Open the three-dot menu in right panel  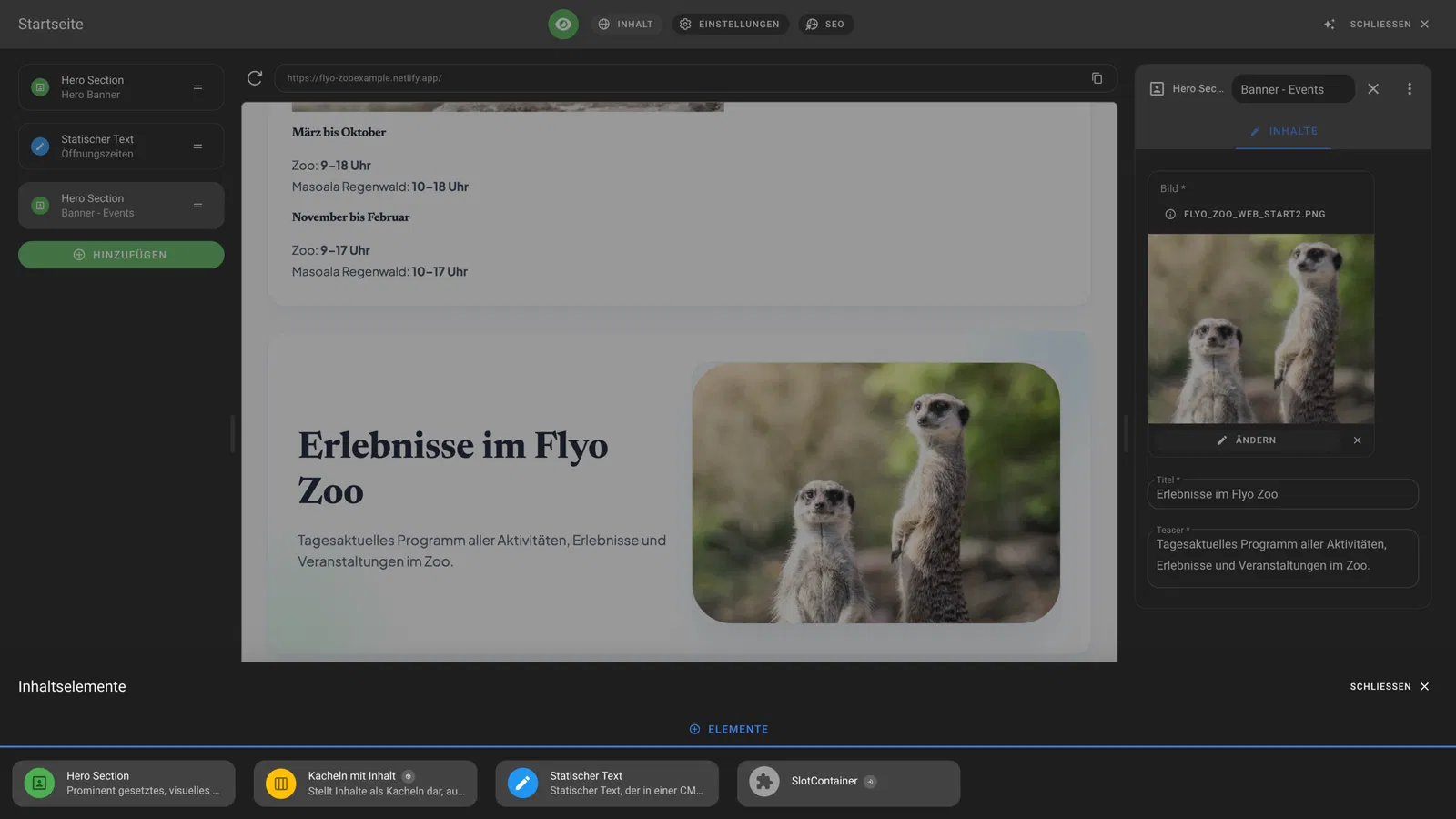click(1410, 89)
